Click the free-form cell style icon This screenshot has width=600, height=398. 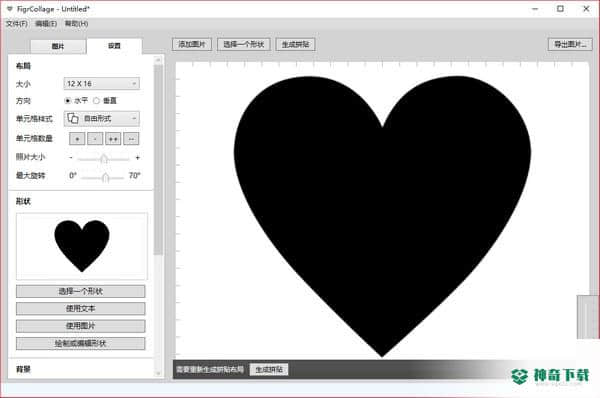[x=73, y=118]
